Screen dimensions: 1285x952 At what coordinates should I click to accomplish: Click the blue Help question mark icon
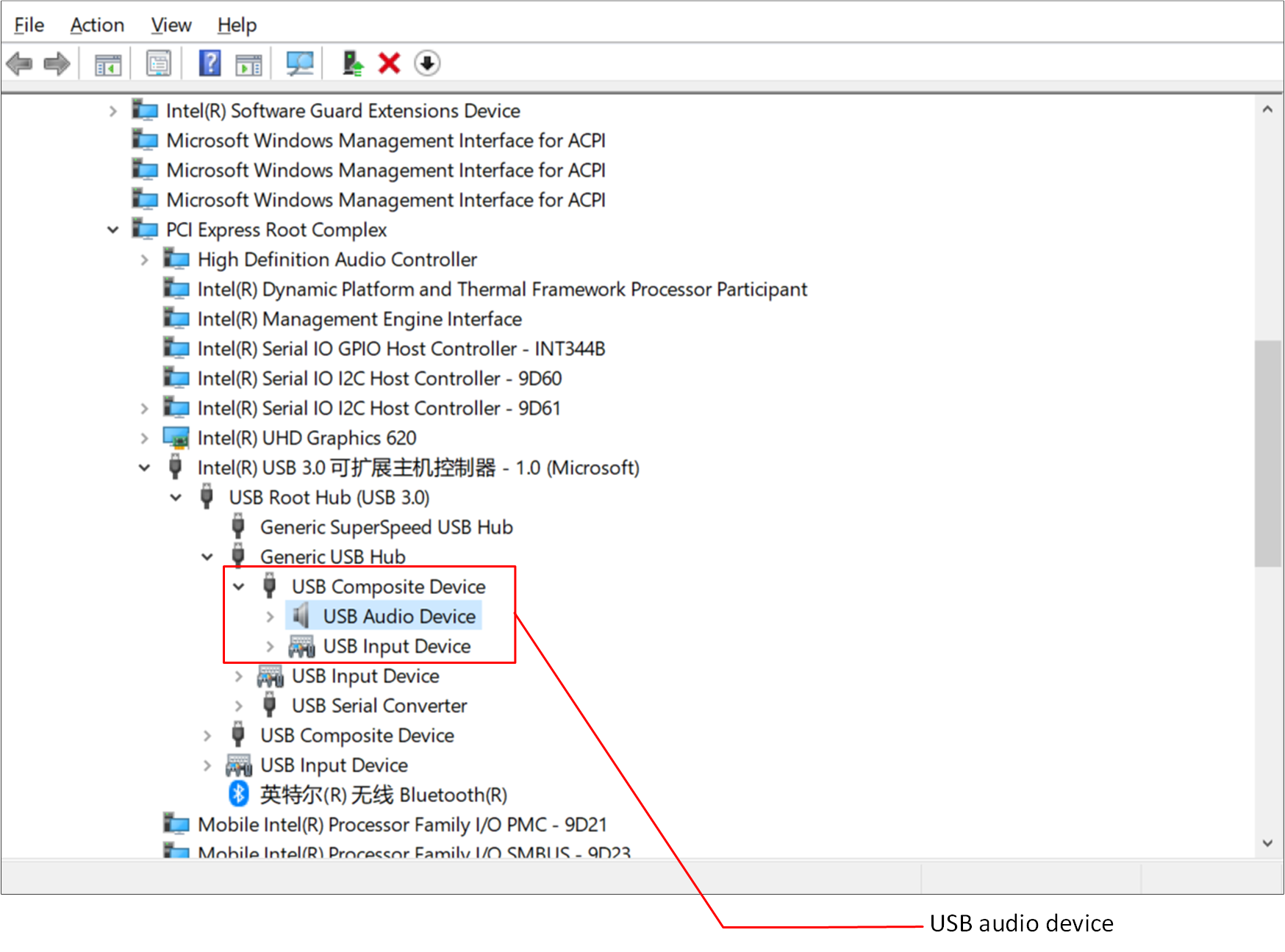[x=210, y=63]
